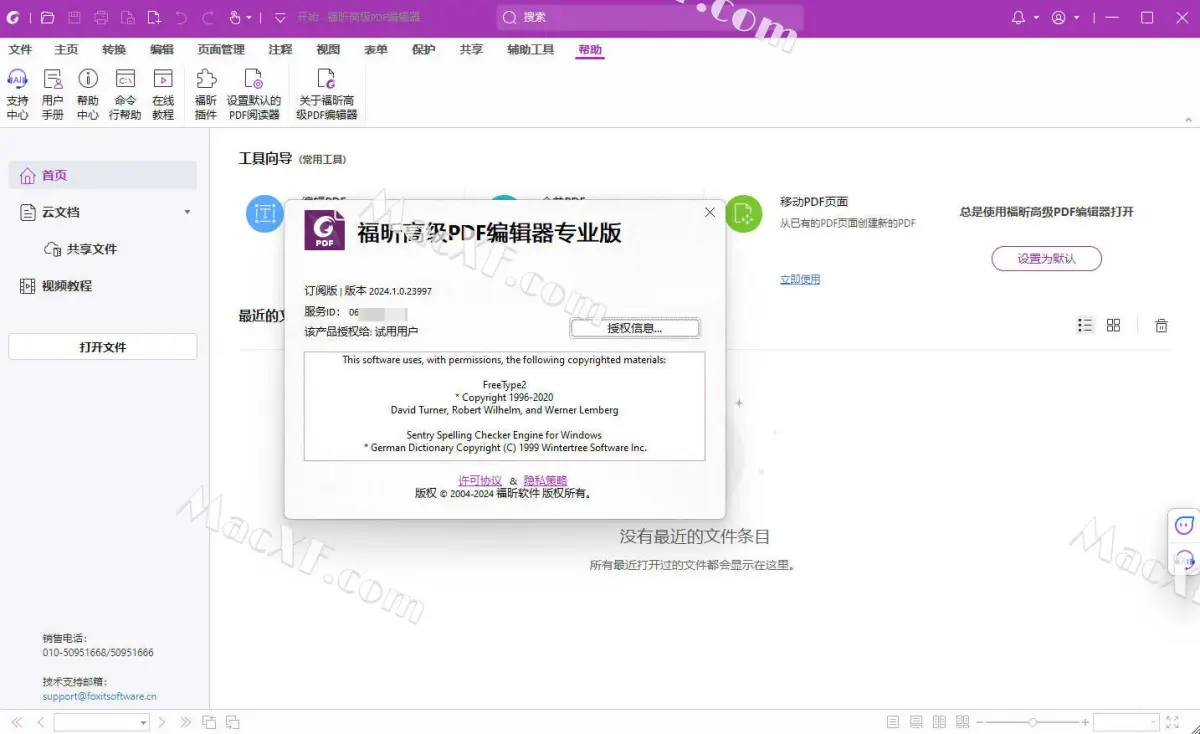Click Set as Default (设置为默认) button
1200x734 pixels.
1046,258
